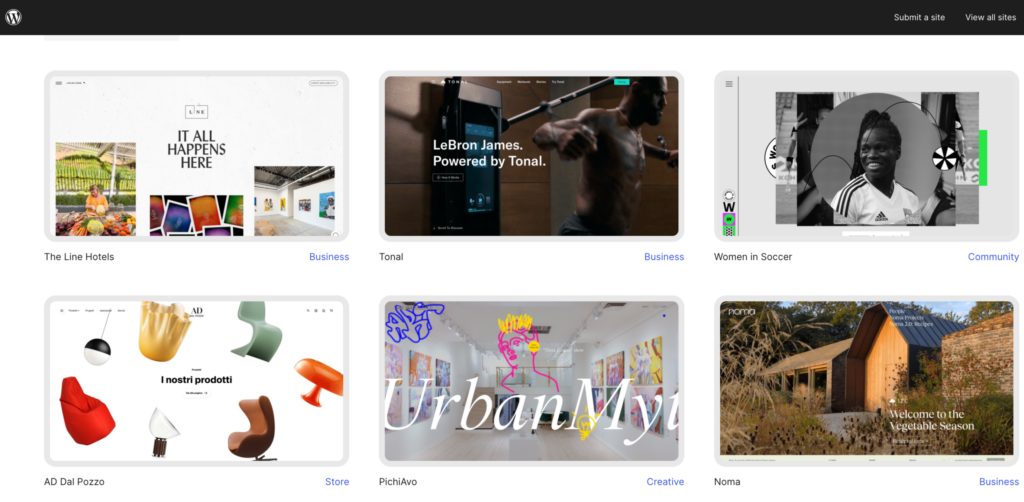Select the Women in Soccer title
This screenshot has width=1024, height=502.
[752, 257]
